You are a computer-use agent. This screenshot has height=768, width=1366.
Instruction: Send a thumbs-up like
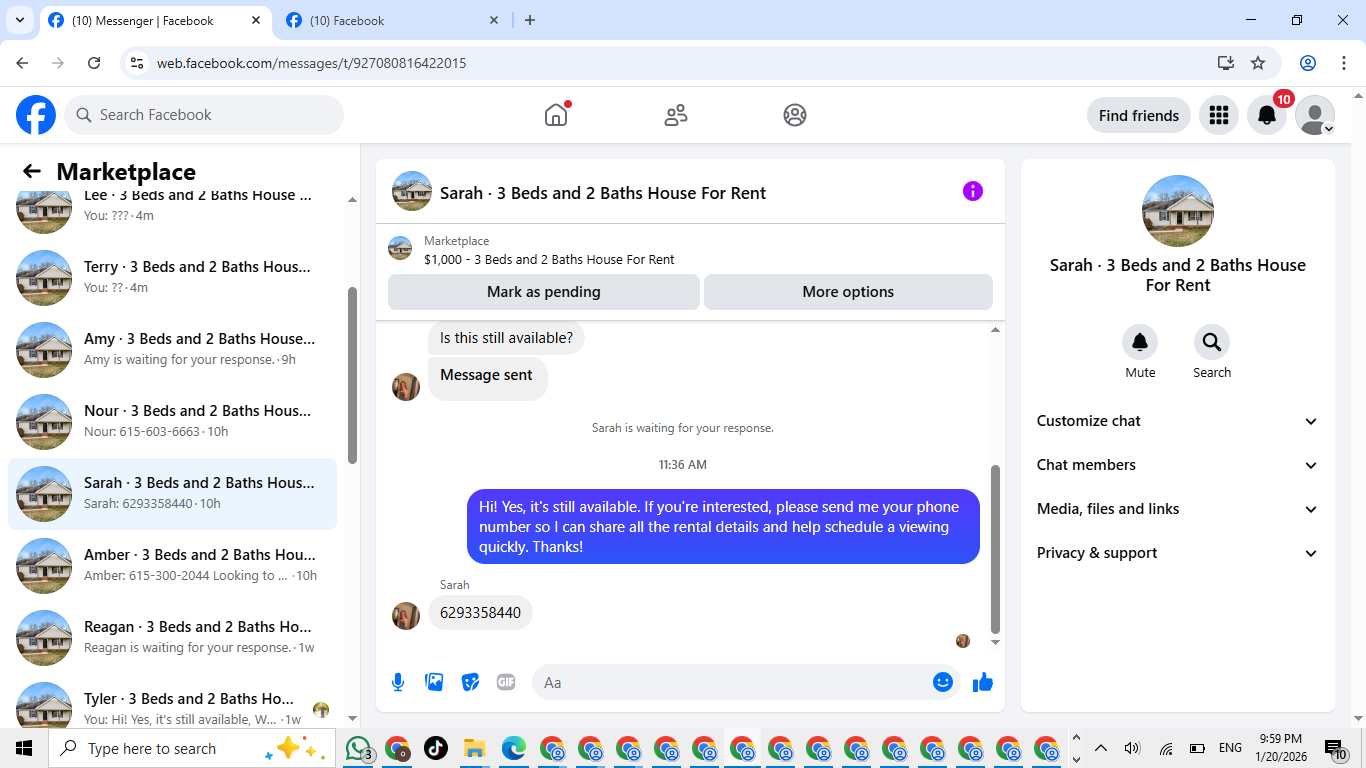[x=983, y=682]
